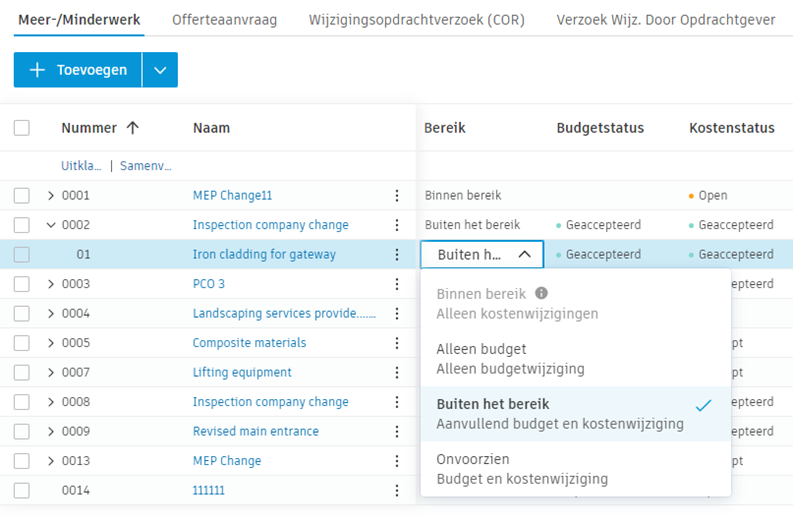Collapse the expanded row 0002

pos(50,225)
